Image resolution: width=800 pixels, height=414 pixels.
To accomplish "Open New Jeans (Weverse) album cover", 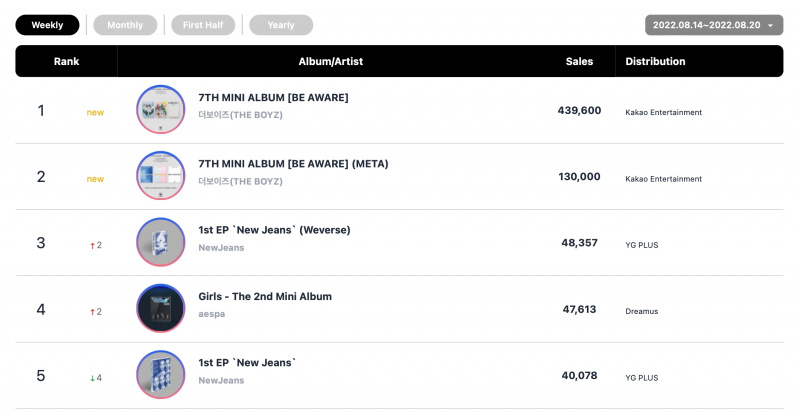I will click(x=161, y=242).
